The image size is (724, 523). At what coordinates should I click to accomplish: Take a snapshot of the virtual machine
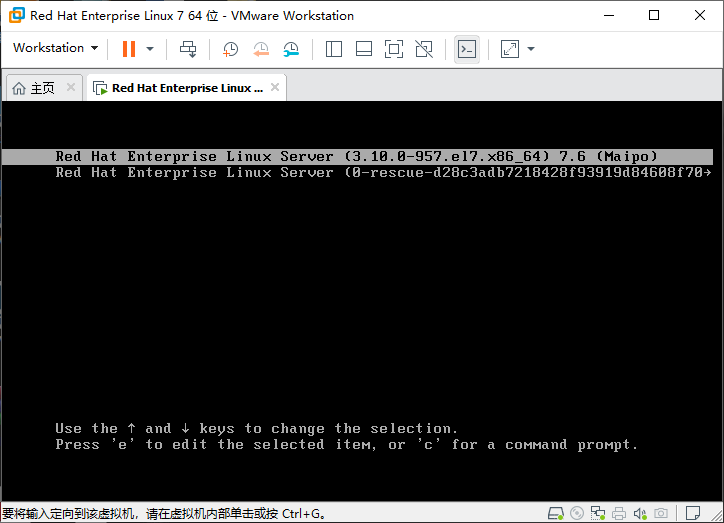[x=230, y=48]
